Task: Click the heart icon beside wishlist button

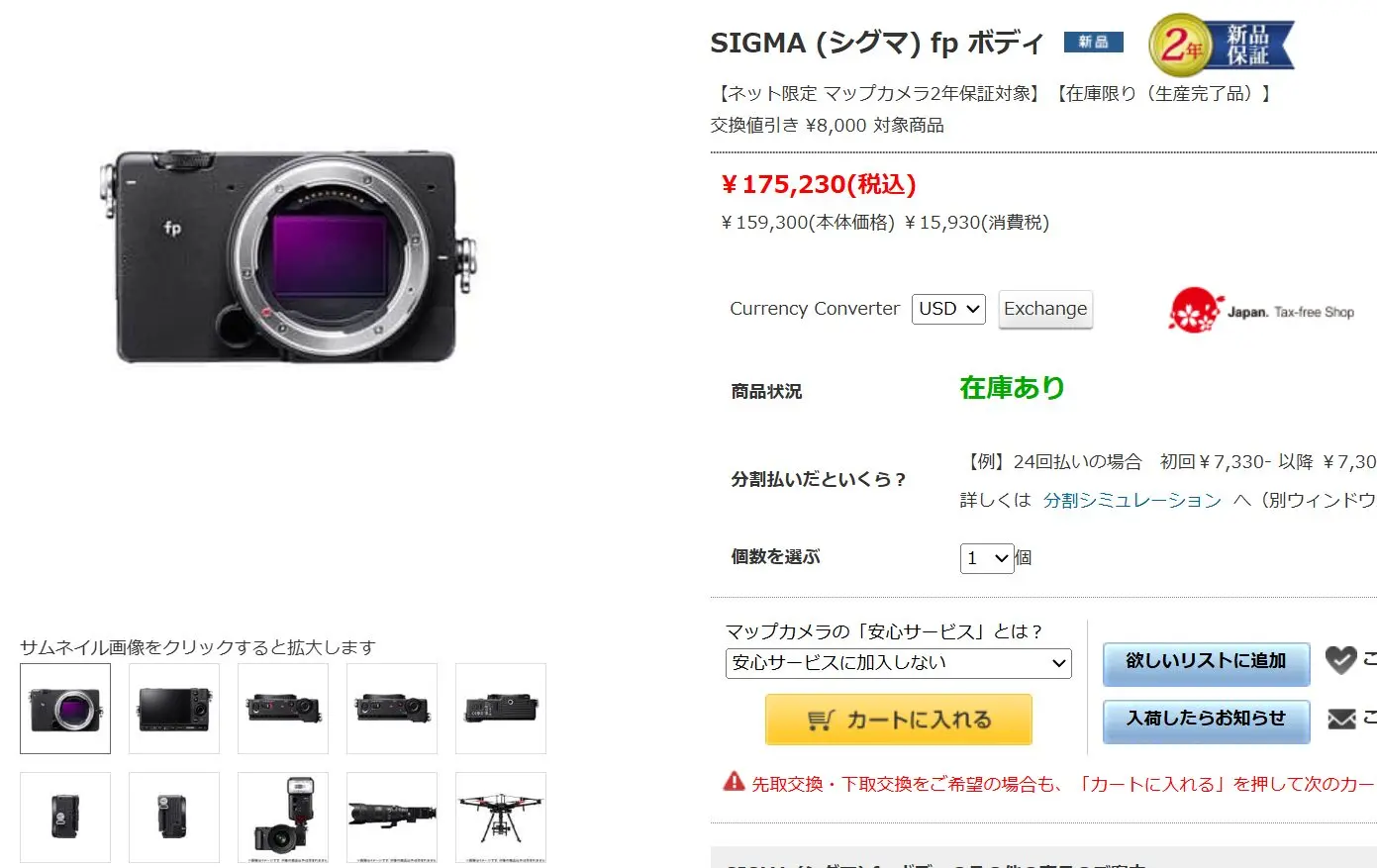Action: click(1340, 660)
